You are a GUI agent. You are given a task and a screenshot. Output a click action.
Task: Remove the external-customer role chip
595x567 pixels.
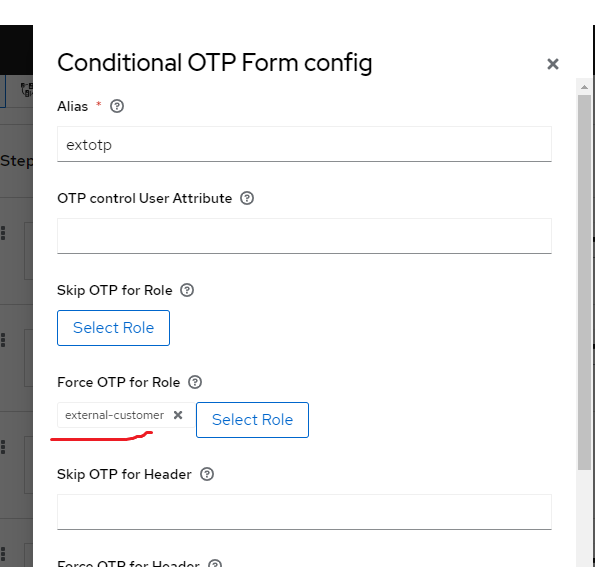click(178, 415)
